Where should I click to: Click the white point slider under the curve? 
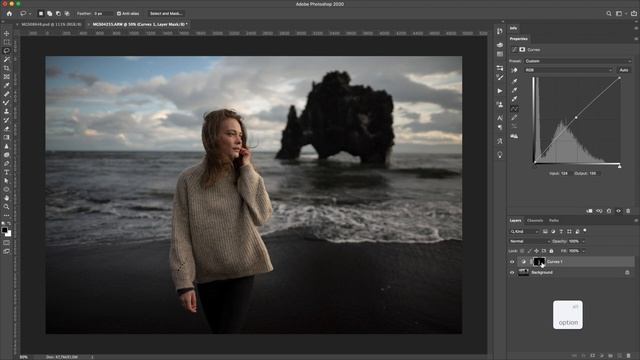[x=620, y=166]
